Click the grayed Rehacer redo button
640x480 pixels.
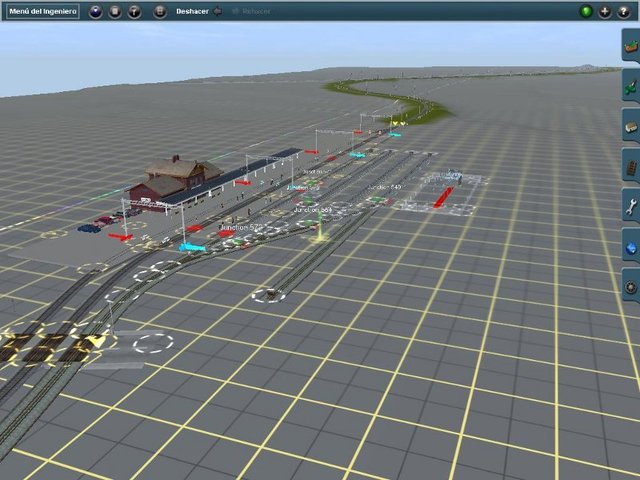(x=250, y=11)
